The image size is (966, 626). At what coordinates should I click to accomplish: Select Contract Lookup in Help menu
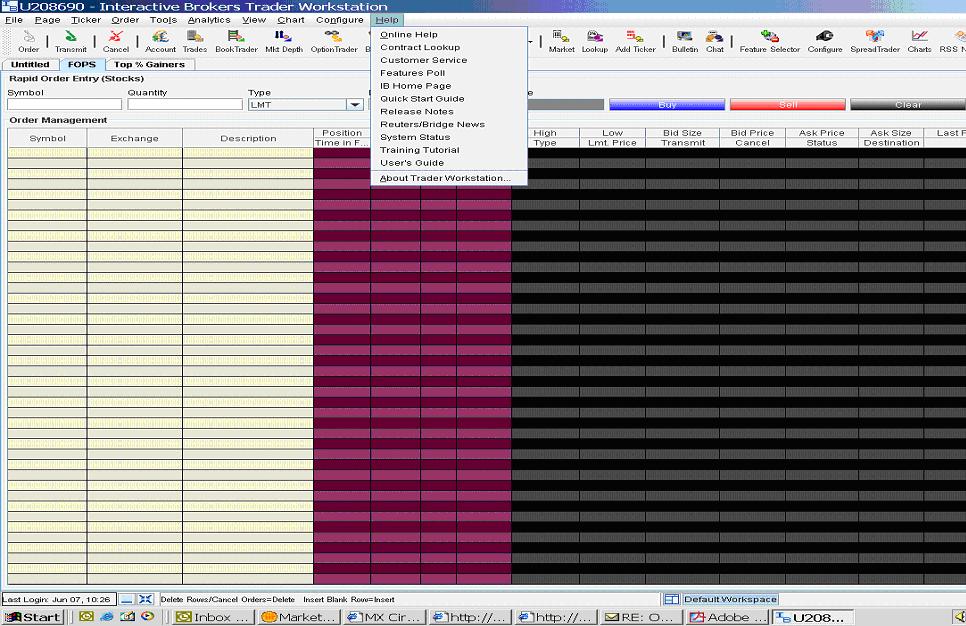420,47
